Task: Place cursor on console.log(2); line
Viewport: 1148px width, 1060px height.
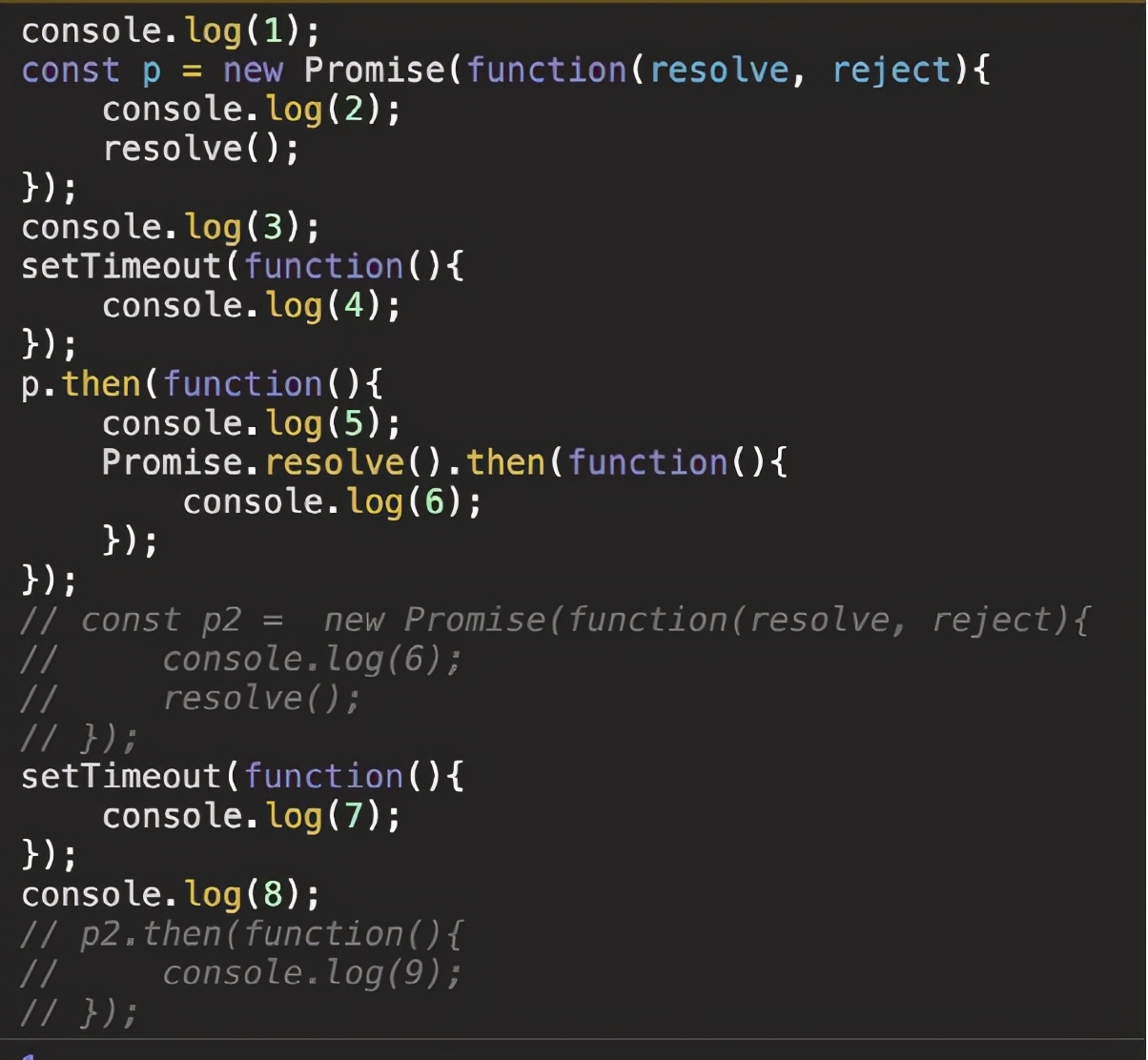Action: 252,110
